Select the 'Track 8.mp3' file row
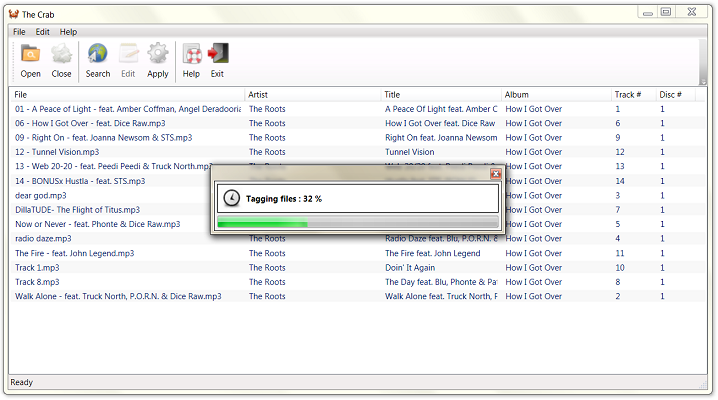The width and height of the screenshot is (718, 400). [38, 283]
